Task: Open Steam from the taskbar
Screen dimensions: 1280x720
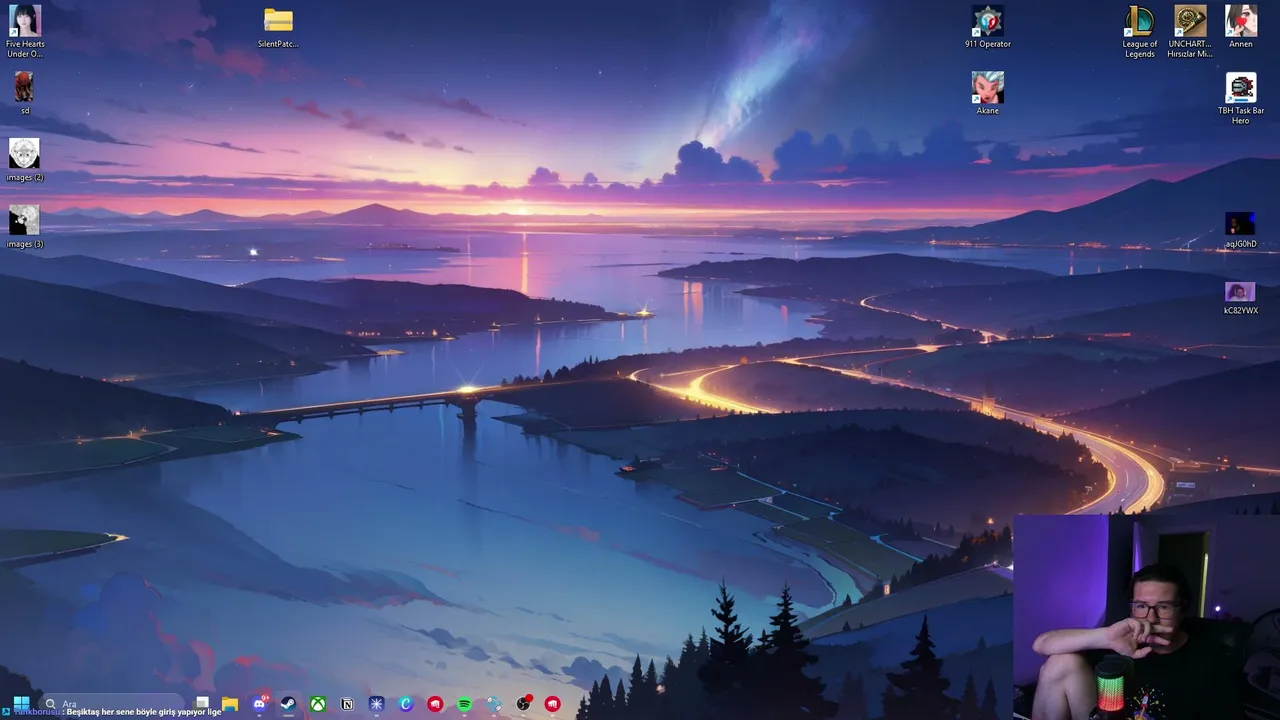Action: (288, 704)
